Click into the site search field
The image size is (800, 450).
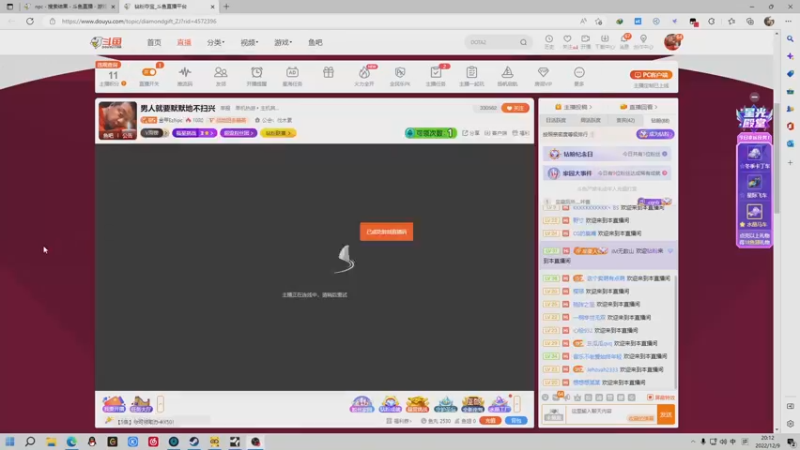tap(492, 42)
